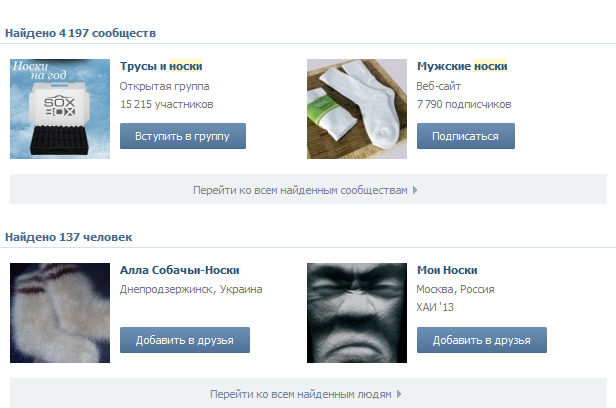
Task: Click the 'ХАИ '13' university text
Action: pyautogui.click(x=435, y=307)
